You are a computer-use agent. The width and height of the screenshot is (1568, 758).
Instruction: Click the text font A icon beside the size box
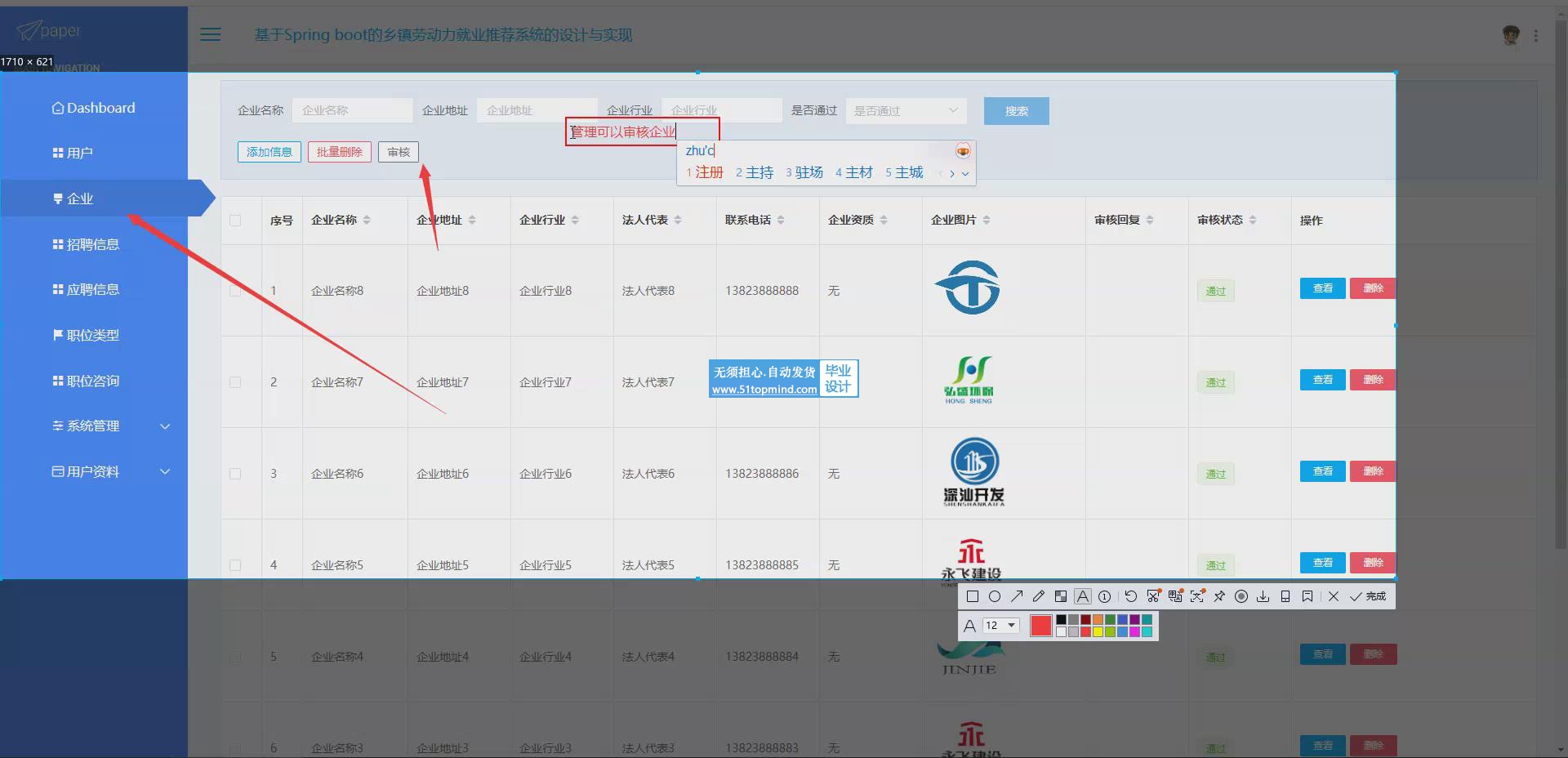coord(969,626)
